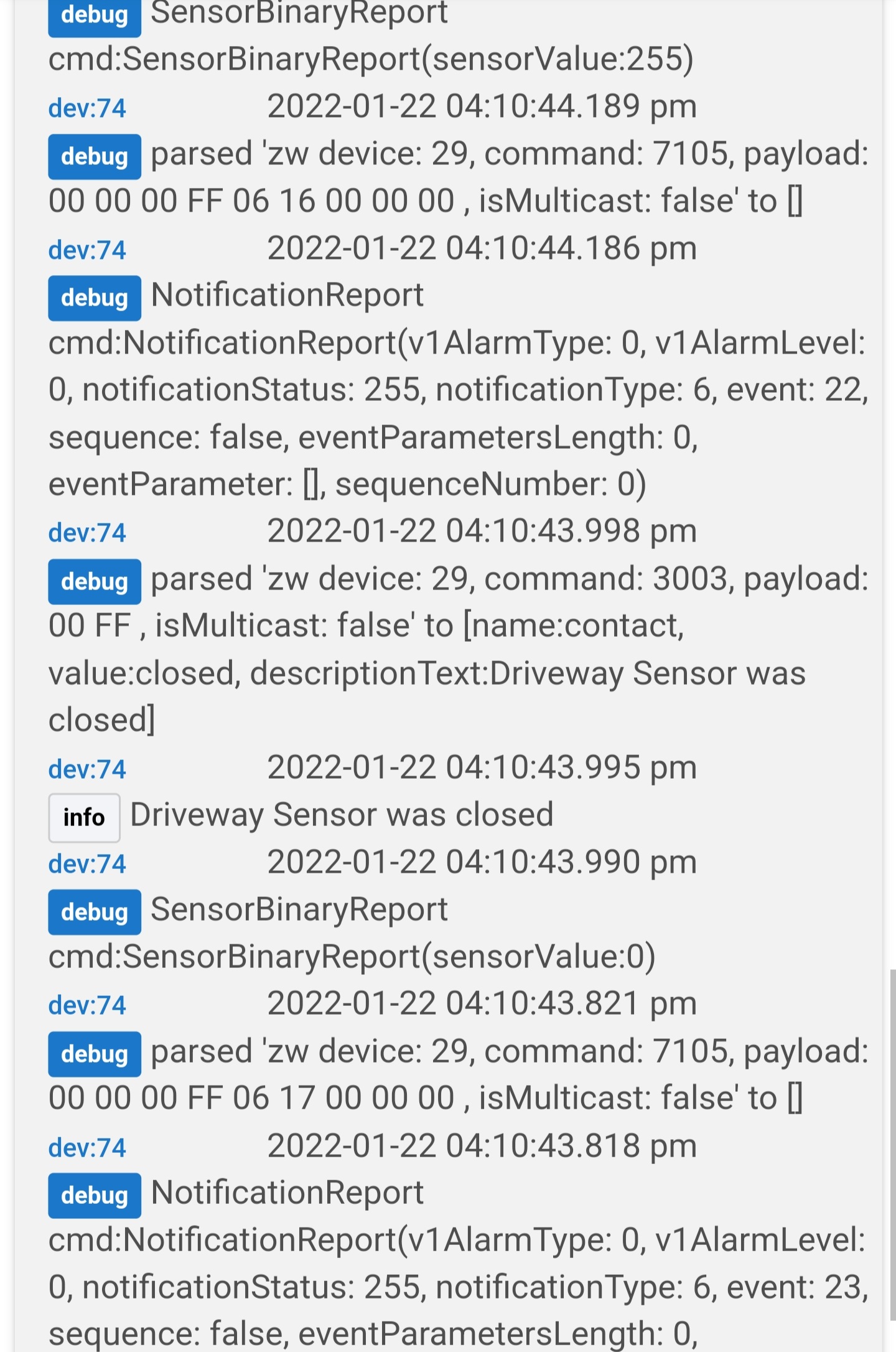Click the info badge beside Driveway Sensor was closed
This screenshot has width=896, height=1352.
[x=84, y=817]
